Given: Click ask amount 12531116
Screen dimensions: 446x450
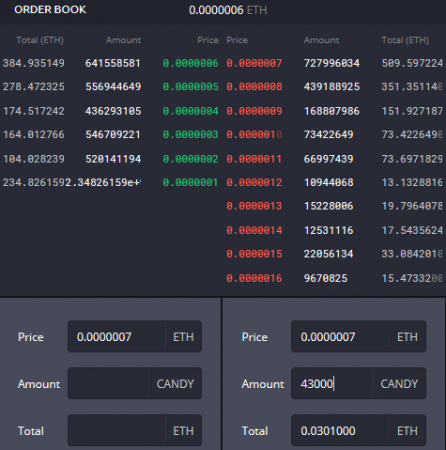Looking at the screenshot, I should click(329, 230).
